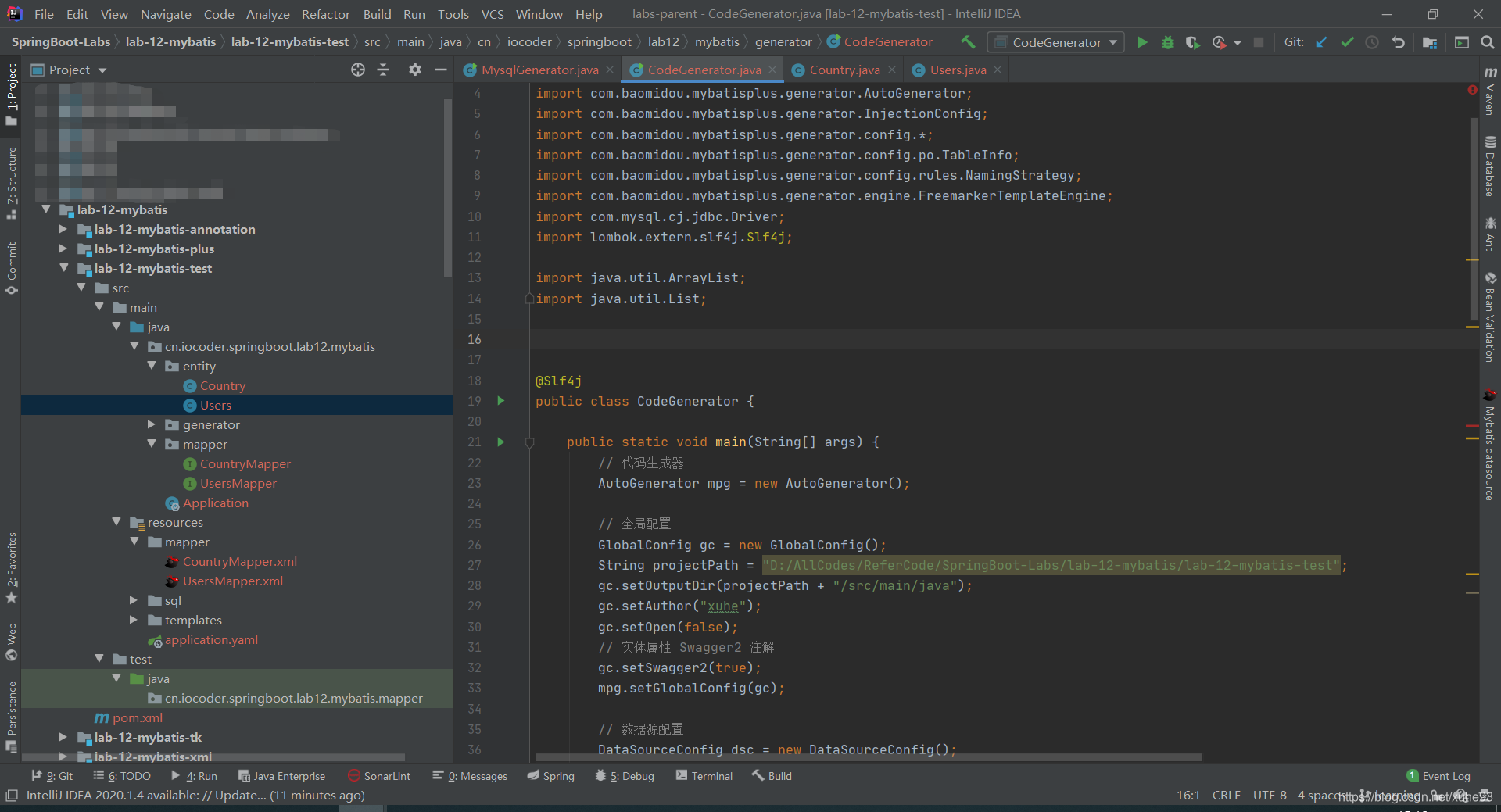
Task: Click run gutter icon beside main method
Action: tap(501, 442)
